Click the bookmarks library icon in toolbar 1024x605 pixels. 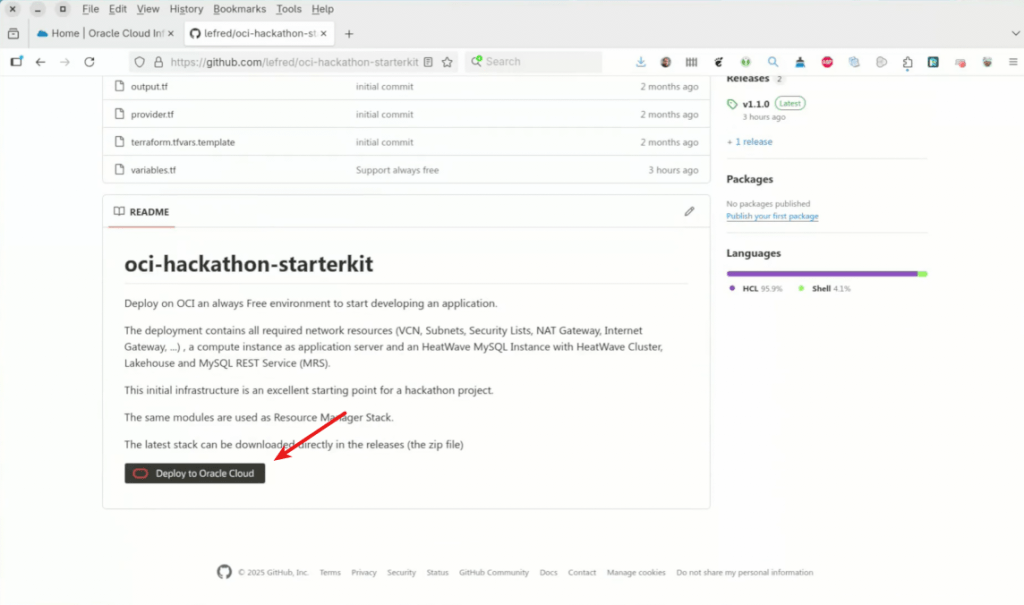point(692,62)
